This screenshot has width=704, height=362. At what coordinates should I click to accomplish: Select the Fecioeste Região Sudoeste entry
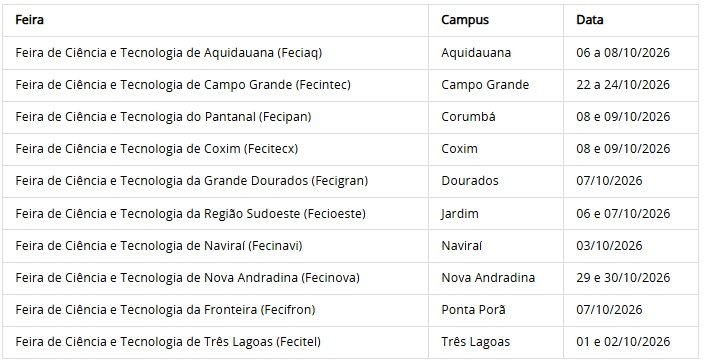tap(190, 213)
